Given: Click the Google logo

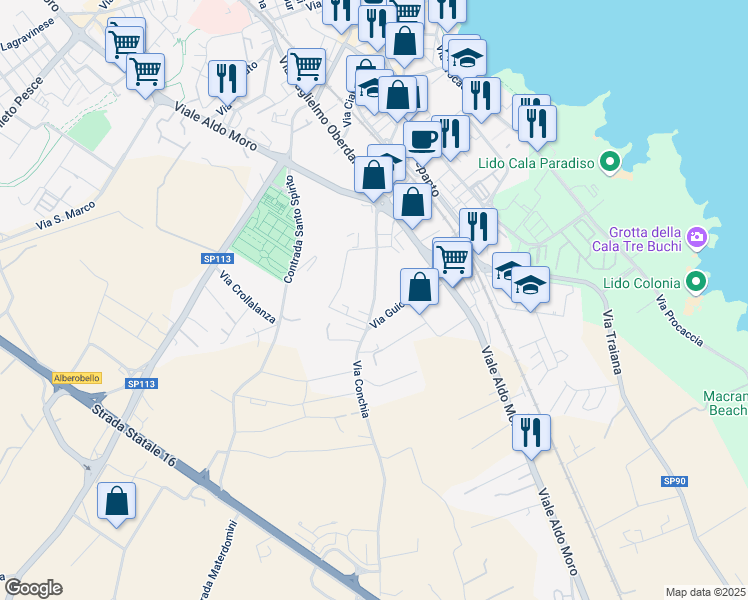Looking at the screenshot, I should point(32,588).
